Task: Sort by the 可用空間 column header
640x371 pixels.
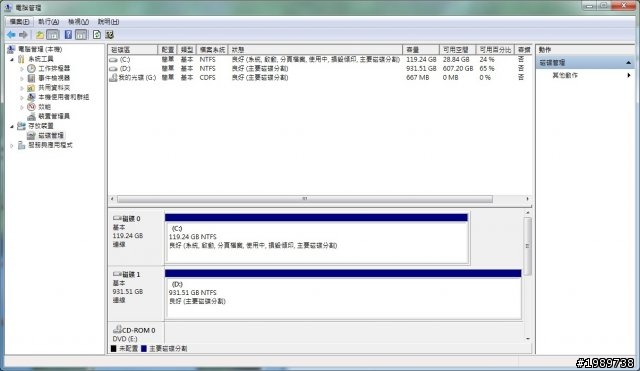Action: point(458,50)
